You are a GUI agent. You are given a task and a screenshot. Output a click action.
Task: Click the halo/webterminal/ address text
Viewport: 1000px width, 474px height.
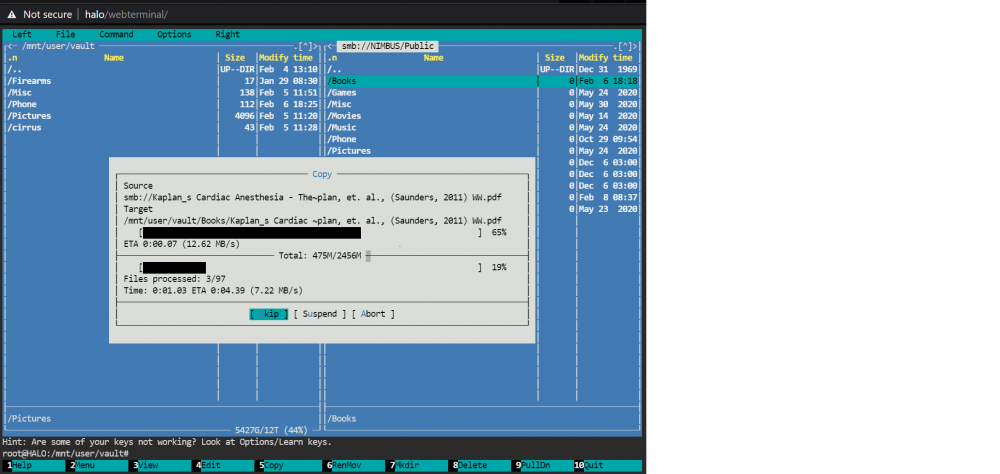click(x=126, y=14)
